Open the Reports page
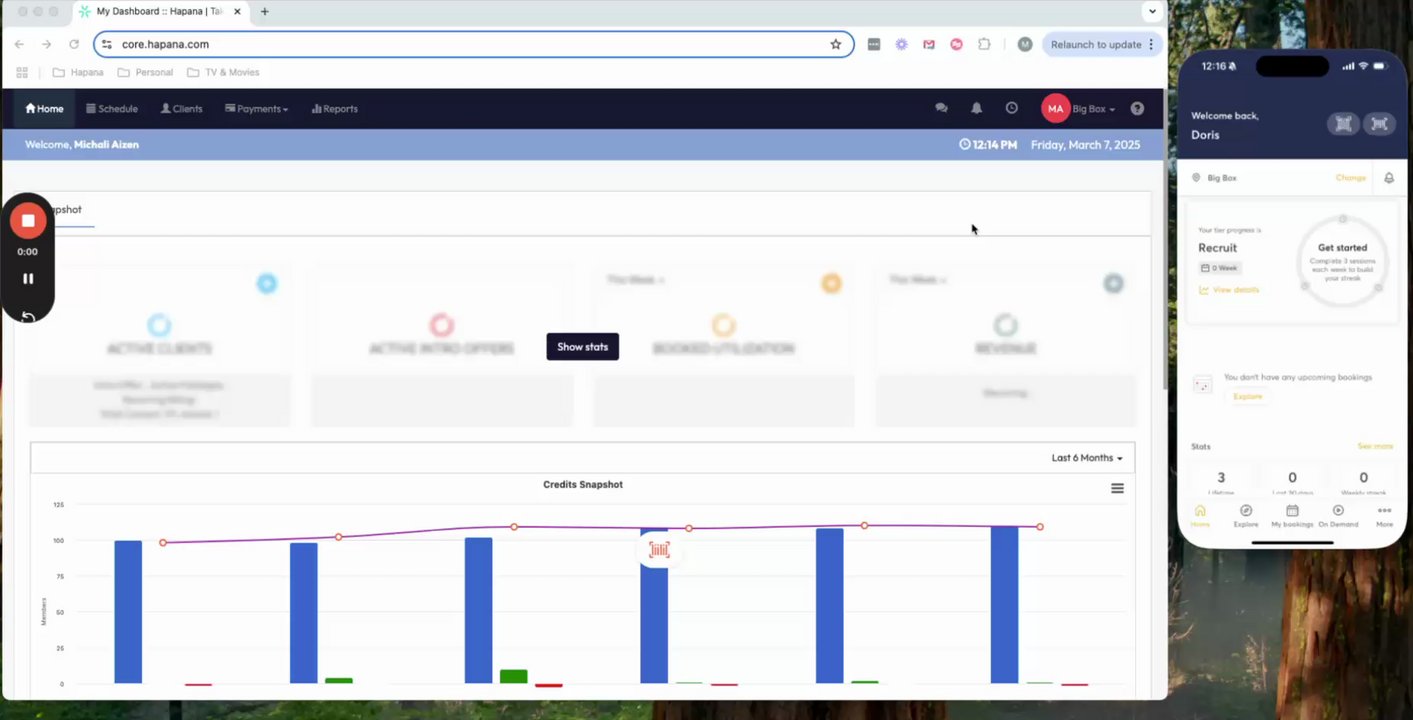The height and width of the screenshot is (720, 1413). pyautogui.click(x=334, y=109)
